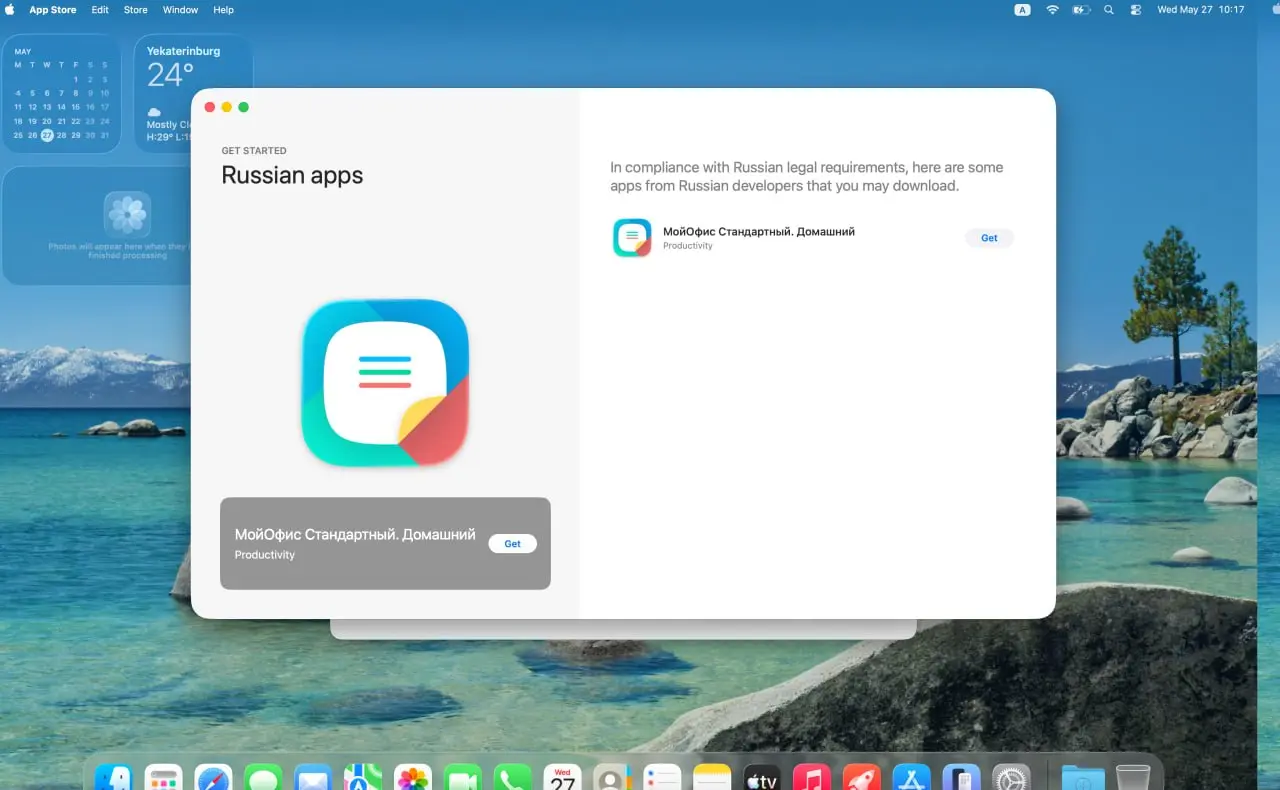Select the app title in the gray card
The image size is (1280, 790).
[x=355, y=535]
